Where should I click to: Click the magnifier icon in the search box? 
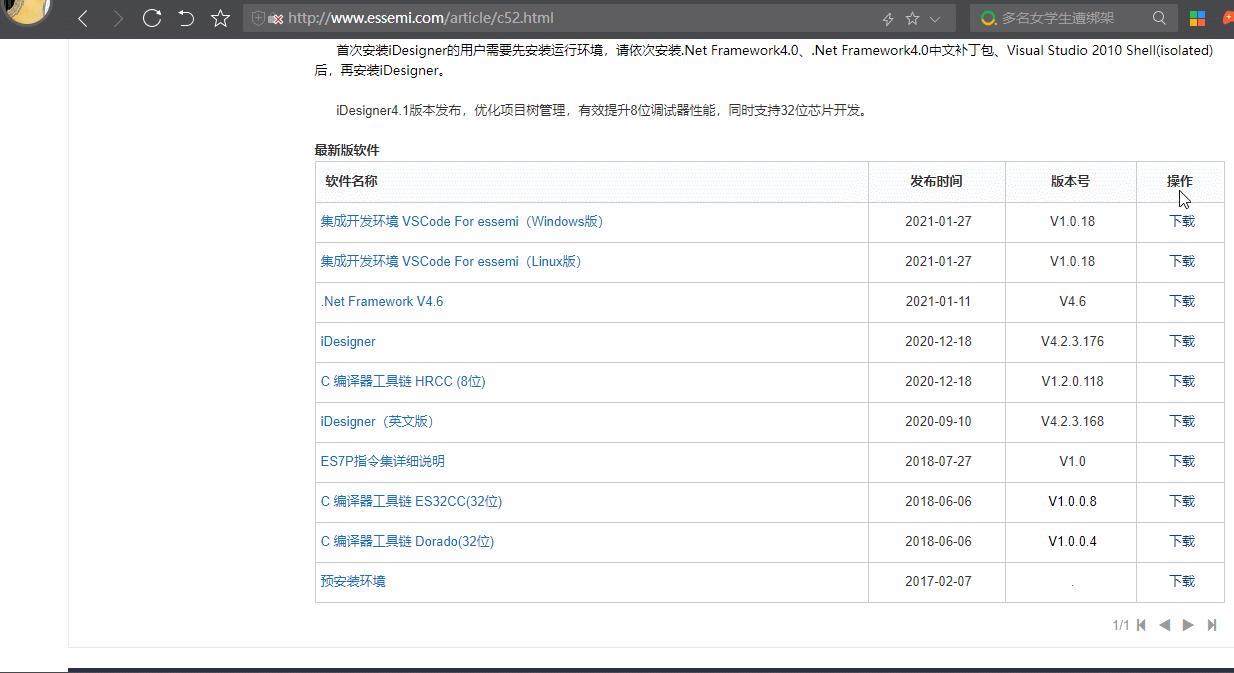[x=1158, y=17]
